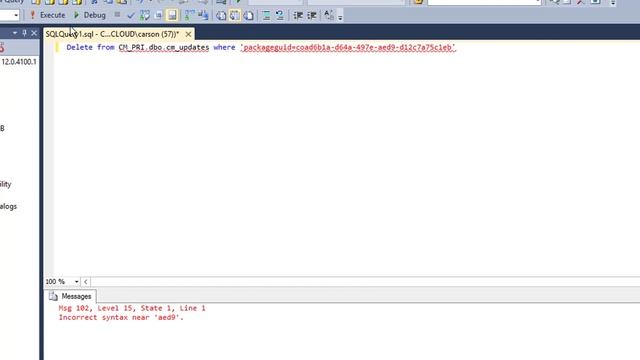Uncomment the selected lines

click(x=280, y=16)
